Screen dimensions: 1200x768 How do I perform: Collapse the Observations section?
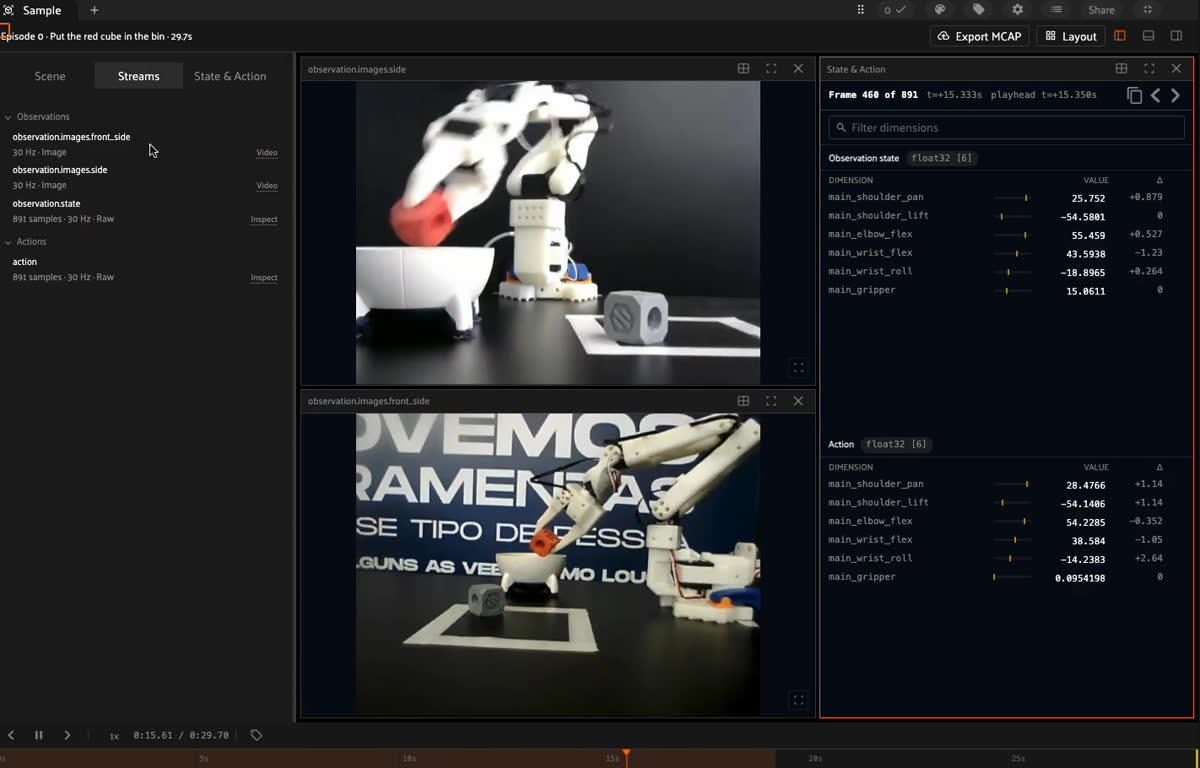pyautogui.click(x=38, y=117)
